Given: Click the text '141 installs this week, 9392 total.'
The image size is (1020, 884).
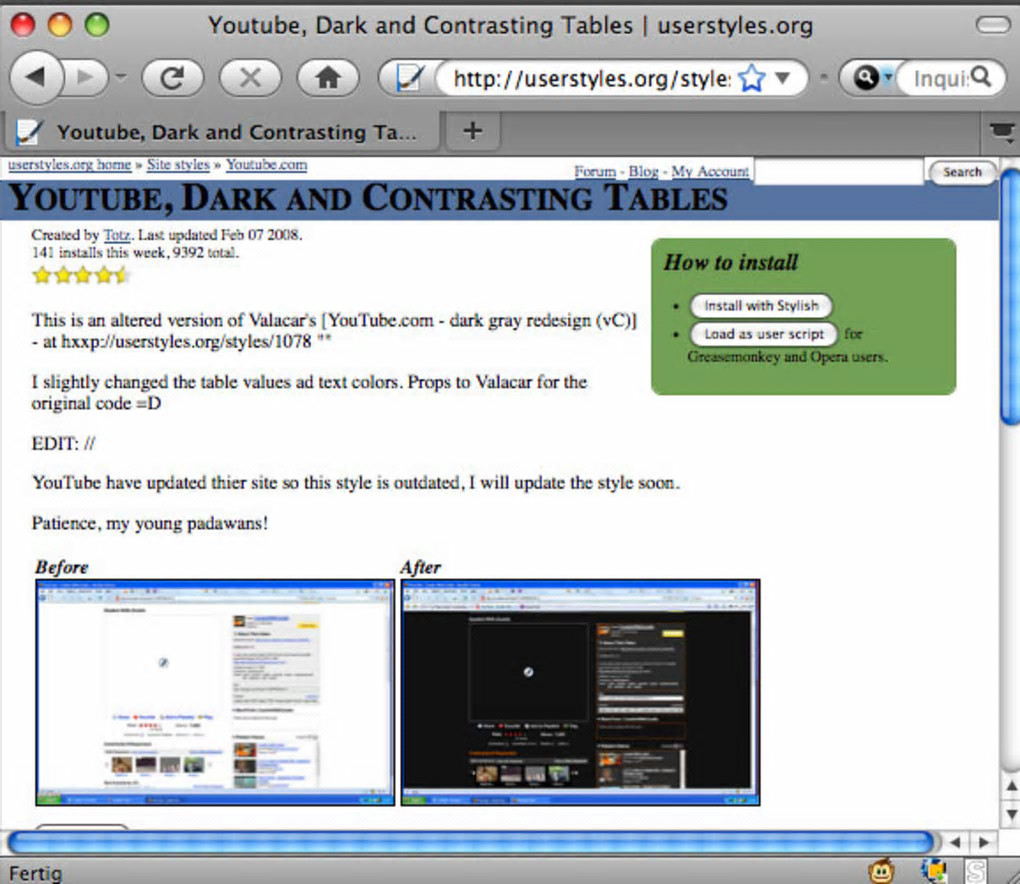Looking at the screenshot, I should pyautogui.click(x=135, y=252).
